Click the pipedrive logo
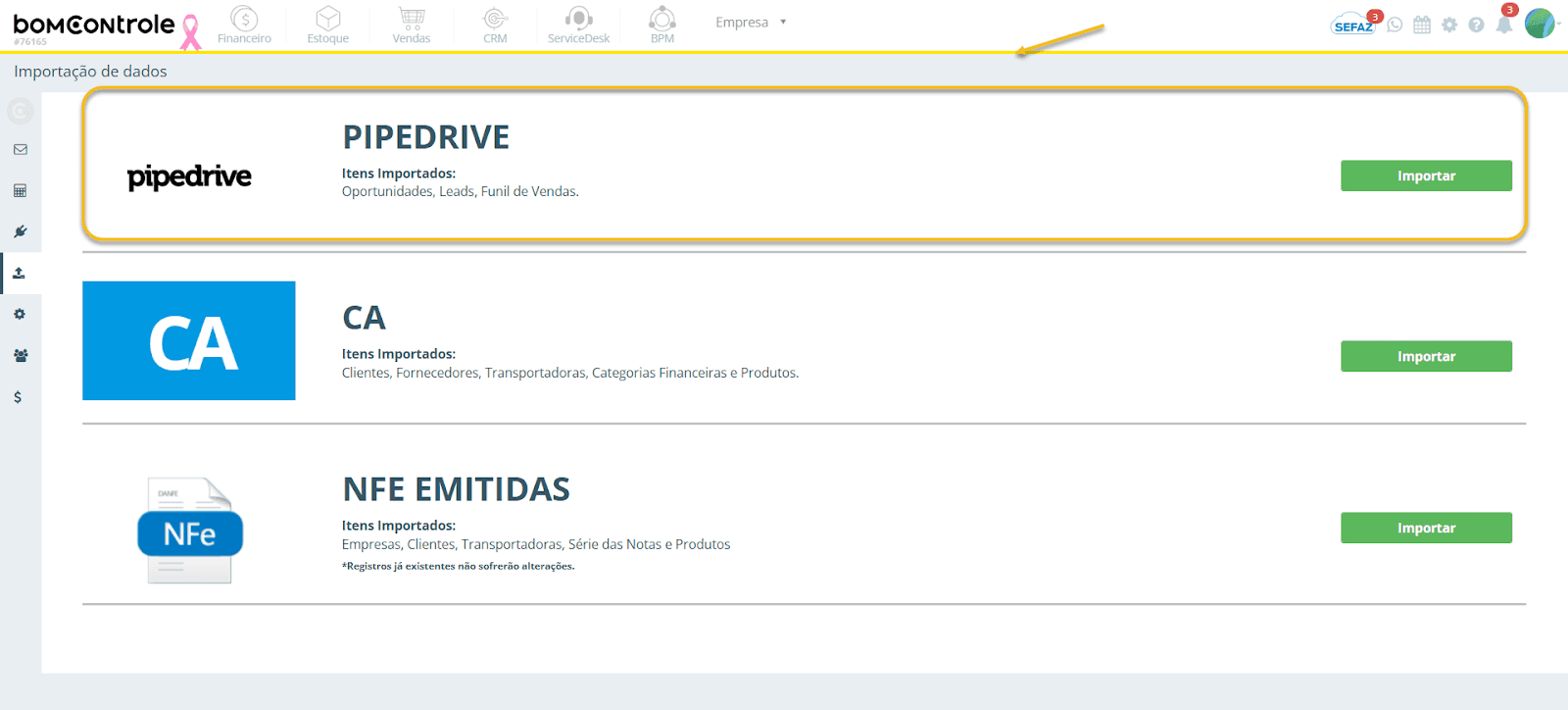 189,177
